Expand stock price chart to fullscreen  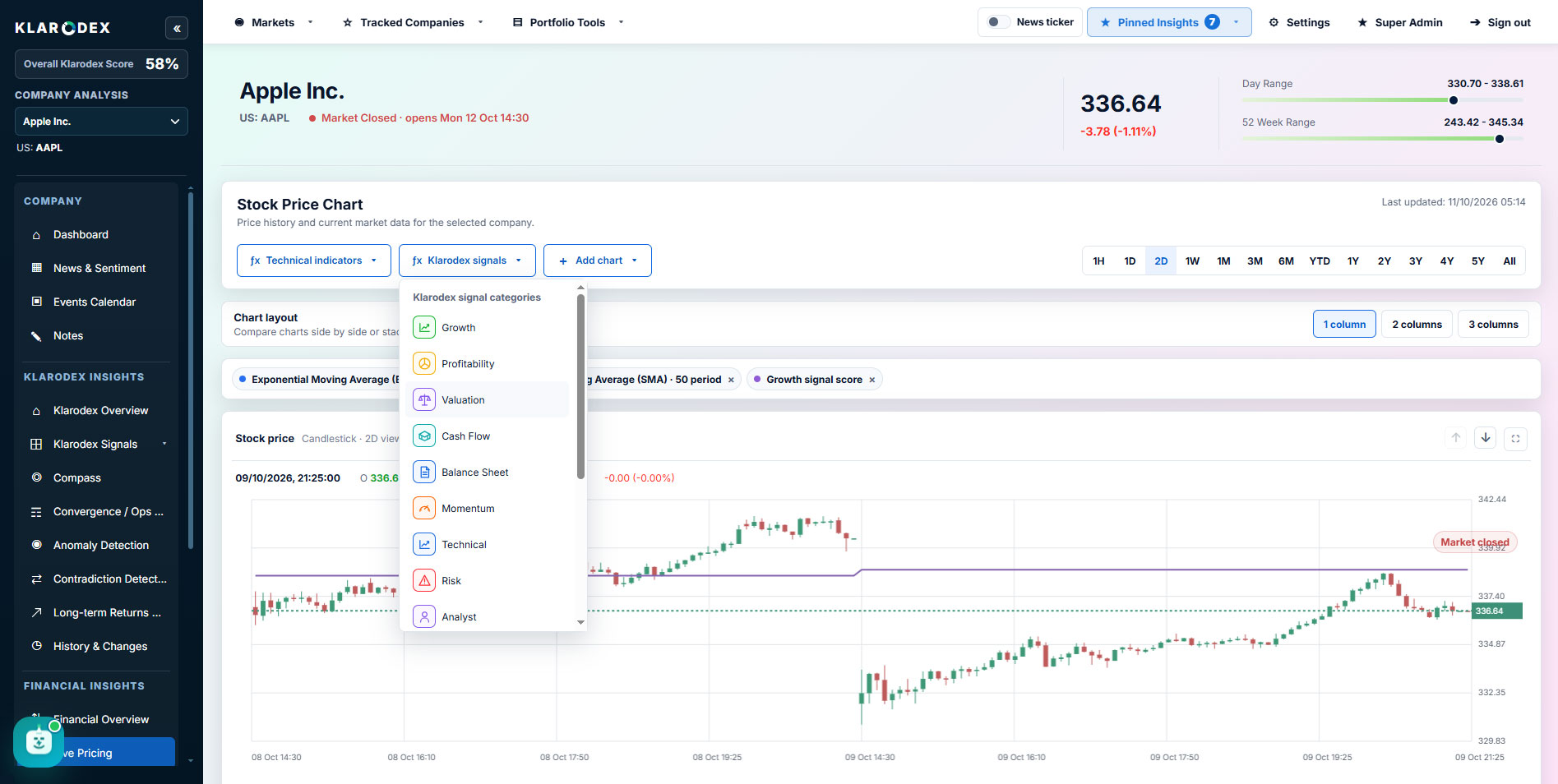1515,438
